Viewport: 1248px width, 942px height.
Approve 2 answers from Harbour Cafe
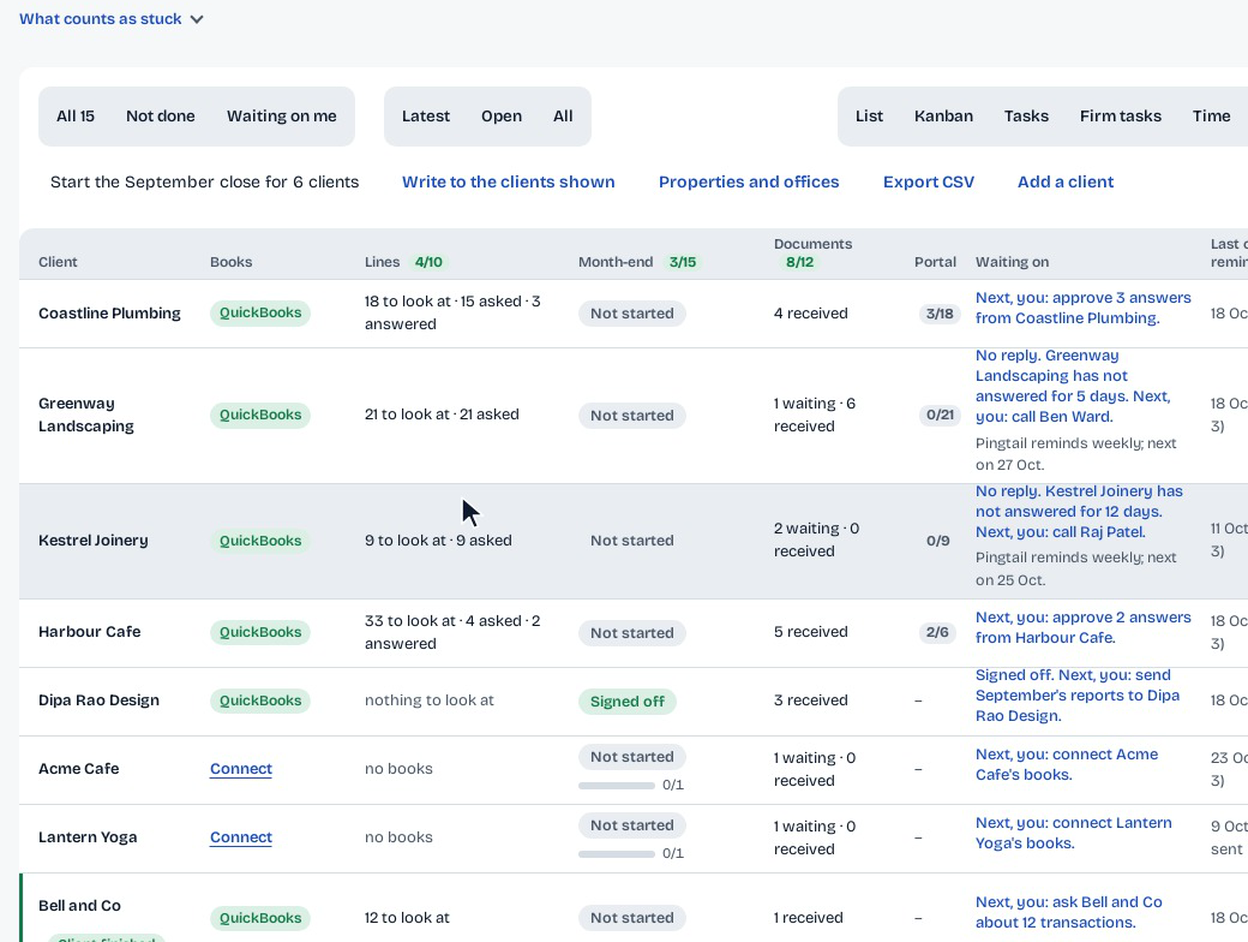(1083, 628)
